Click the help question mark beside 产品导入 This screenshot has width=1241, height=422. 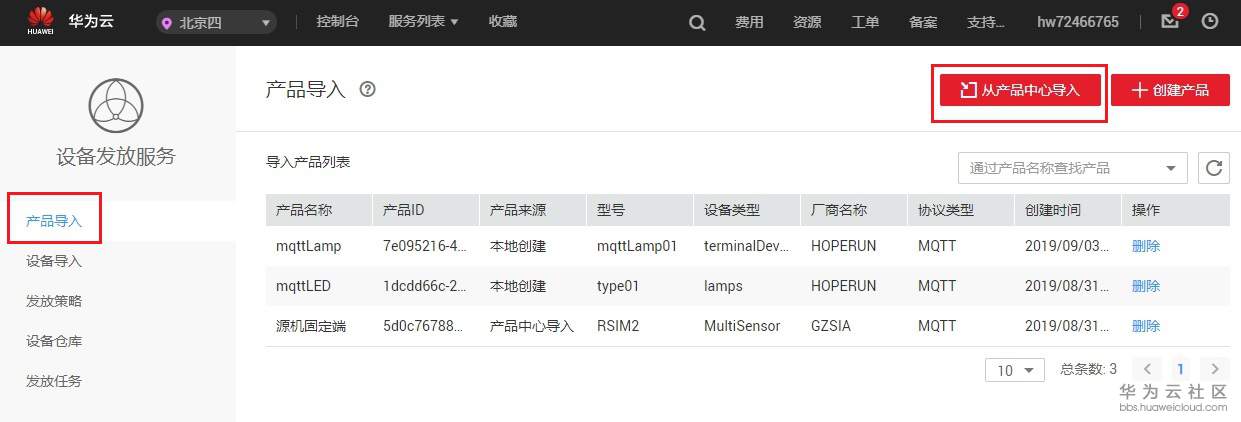click(x=367, y=89)
